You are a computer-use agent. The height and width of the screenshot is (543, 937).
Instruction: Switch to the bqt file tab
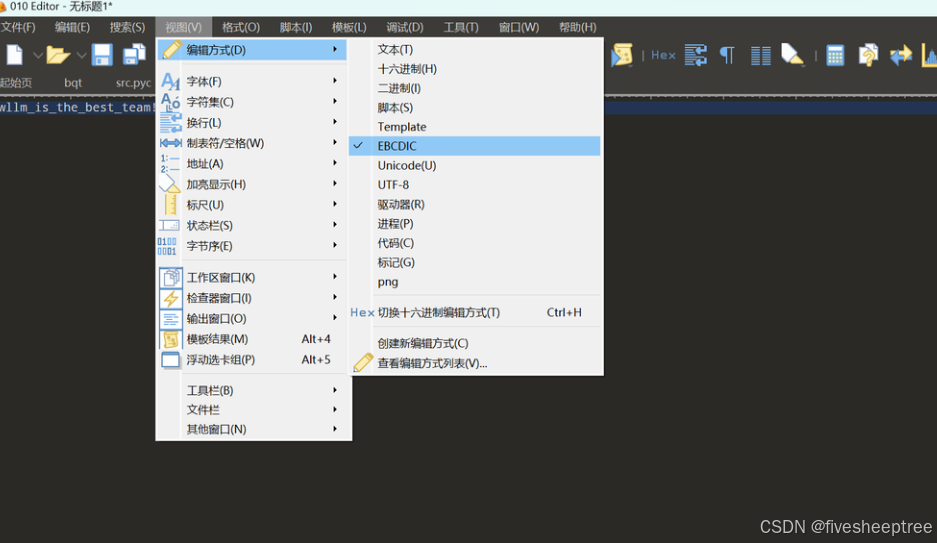coord(73,82)
